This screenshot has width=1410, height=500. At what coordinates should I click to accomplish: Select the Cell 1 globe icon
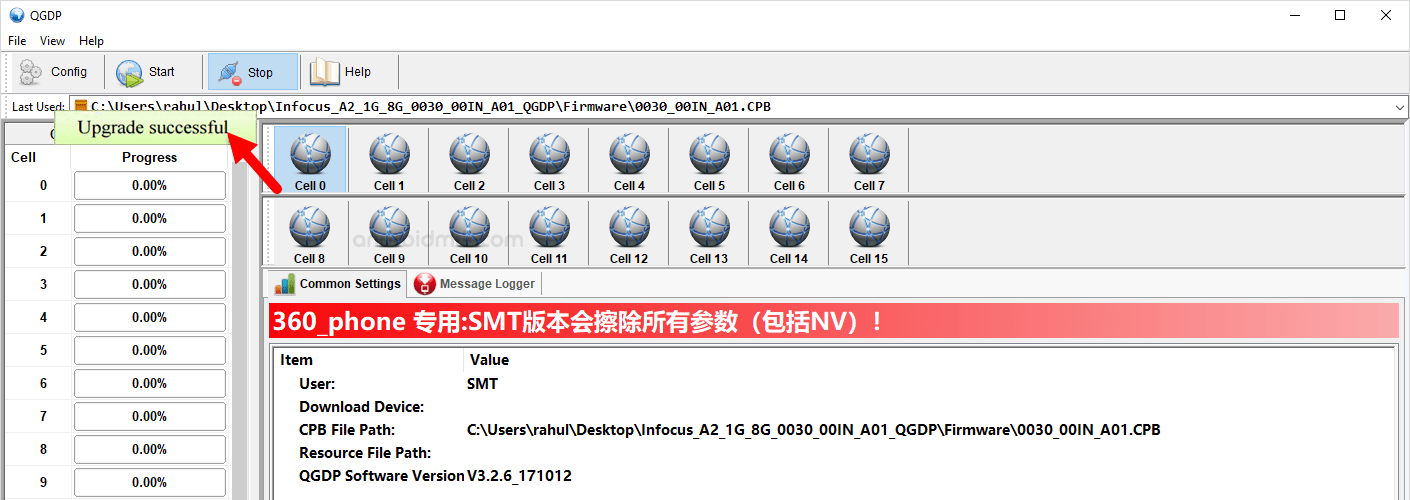[x=389, y=154]
